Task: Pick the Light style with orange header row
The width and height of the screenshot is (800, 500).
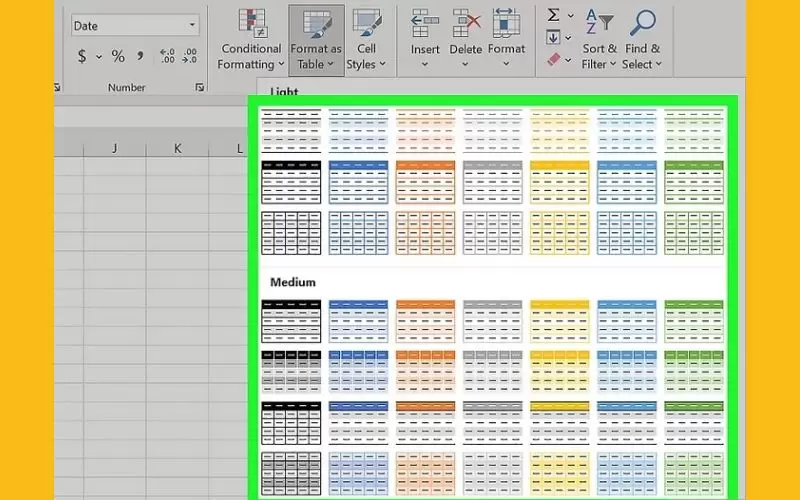Action: [425, 182]
